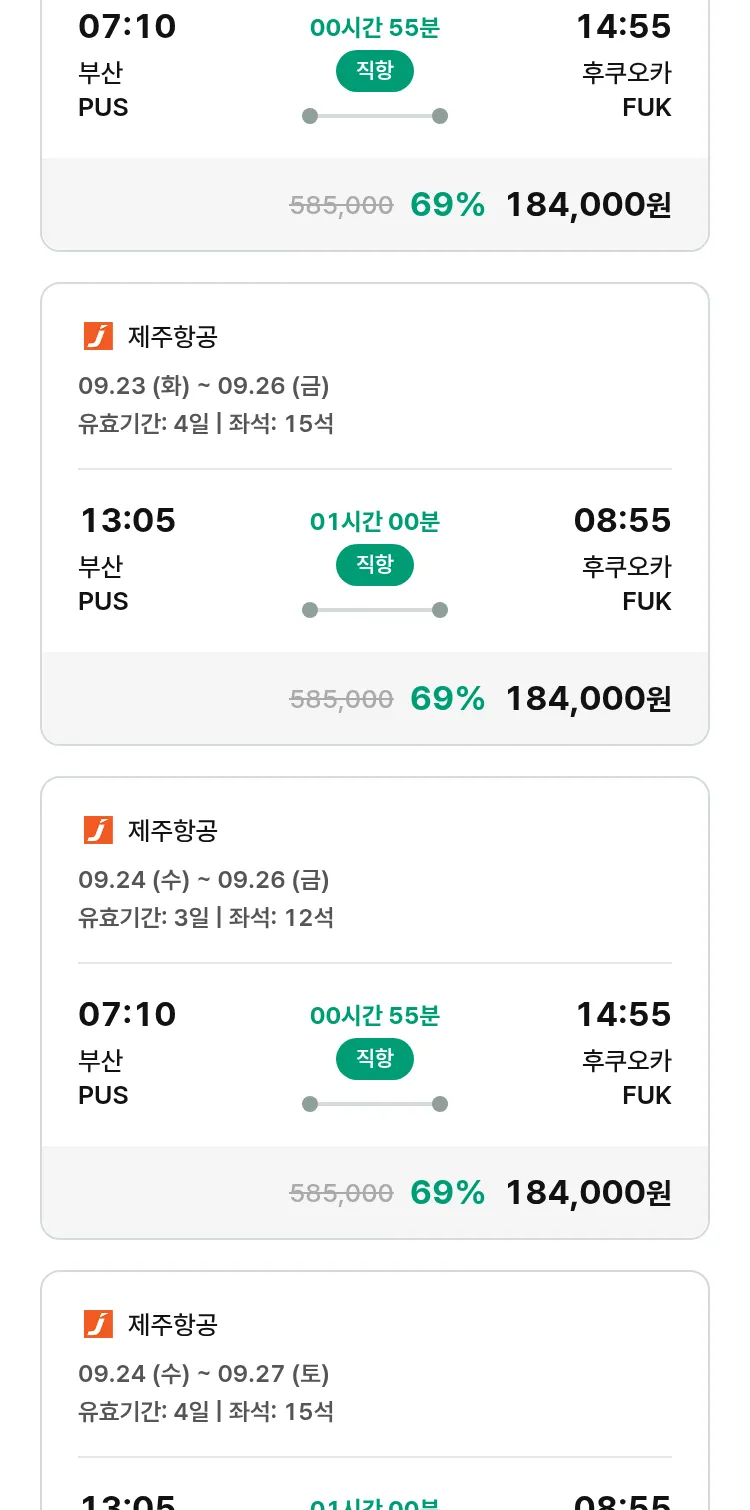The height and width of the screenshot is (1510, 750).
Task: Tap the 직항 badge in the 09.24–09.26 card
Action: pos(375,1059)
